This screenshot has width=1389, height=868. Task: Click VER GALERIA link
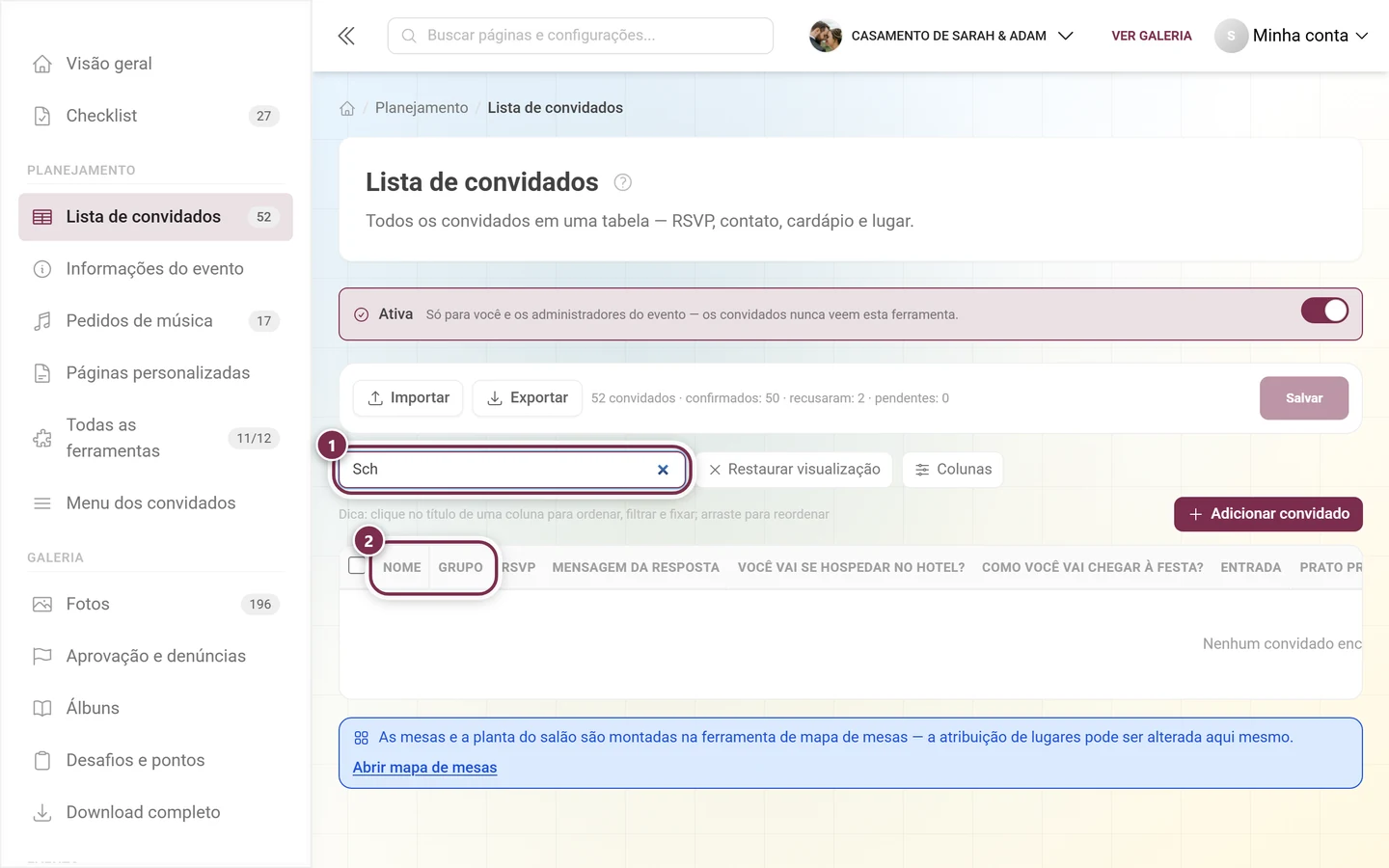pyautogui.click(x=1152, y=36)
